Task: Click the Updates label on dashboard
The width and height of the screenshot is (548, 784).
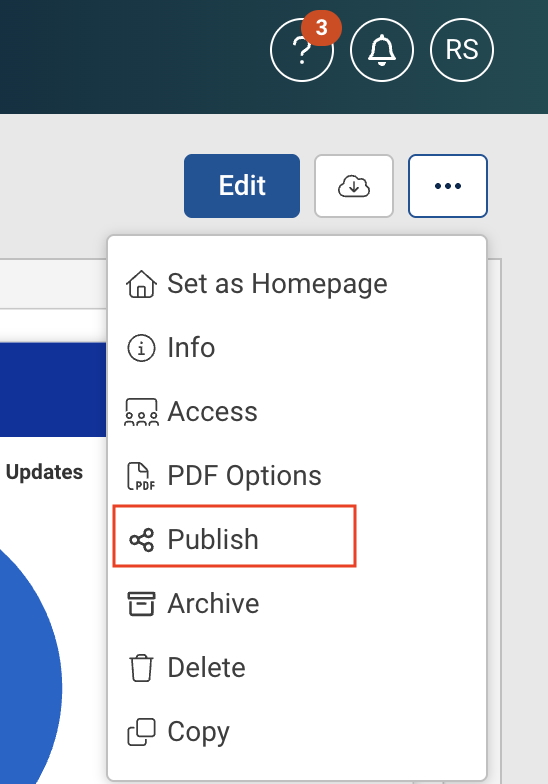Action: [x=44, y=472]
